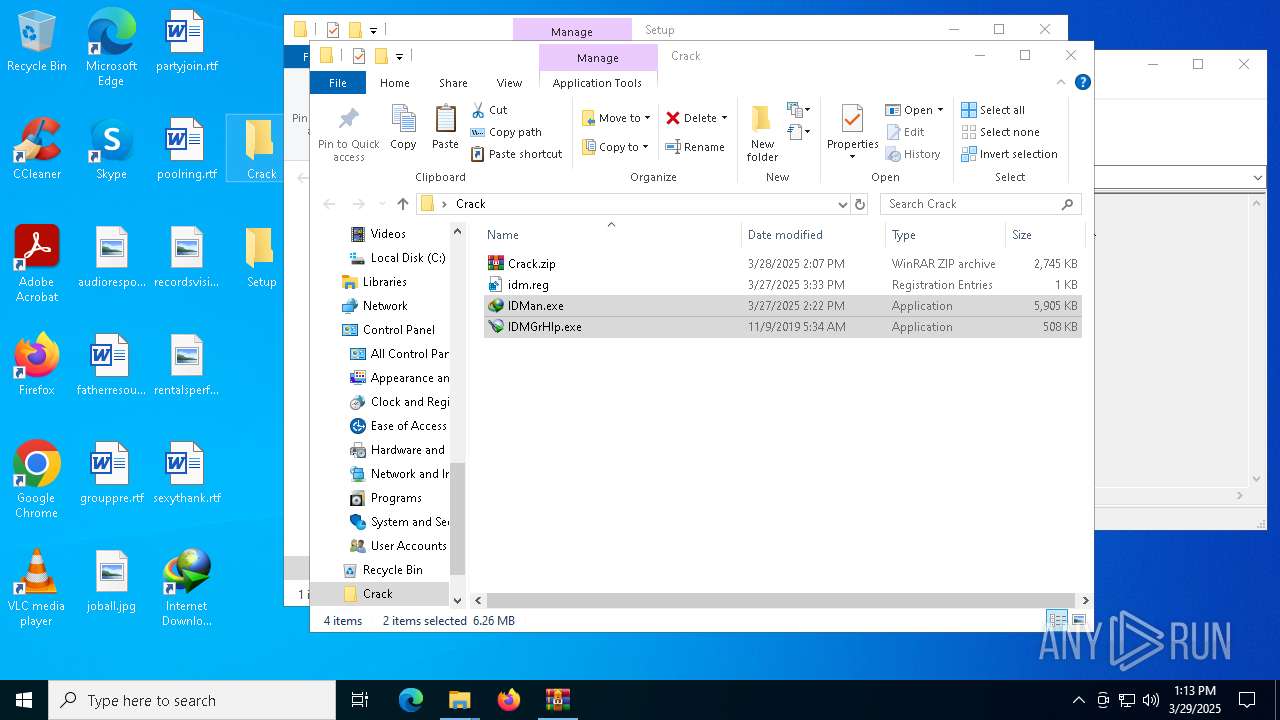Select Local Disk (C:) in navigation pane
The height and width of the screenshot is (720, 1280).
pos(396,258)
